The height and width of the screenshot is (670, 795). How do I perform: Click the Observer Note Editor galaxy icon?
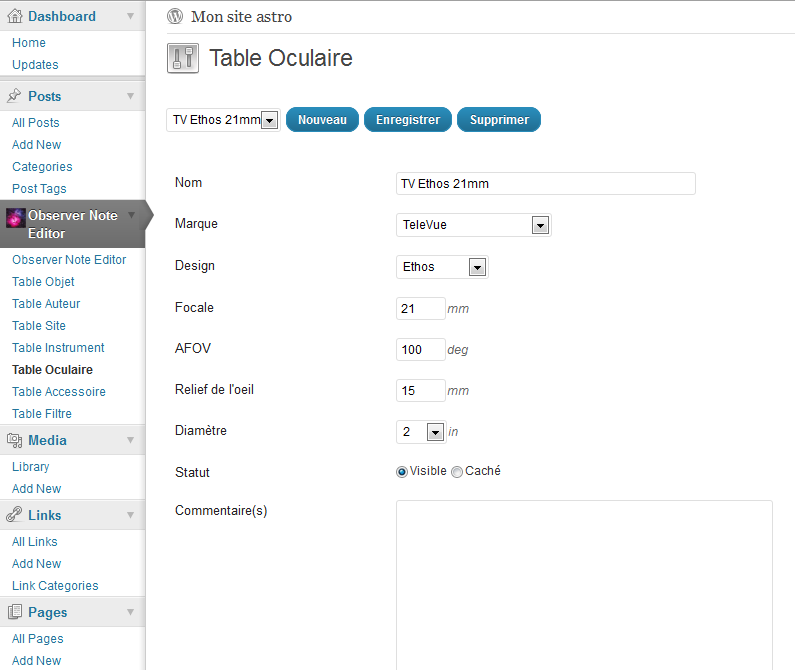[15, 218]
